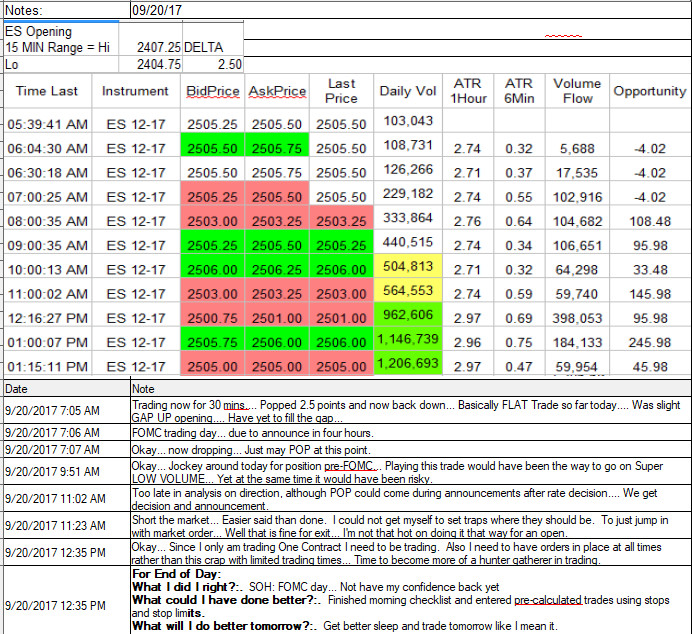Viewport: 692px width, 634px height.
Task: Select the ATR 6Min column header
Action: 519,91
